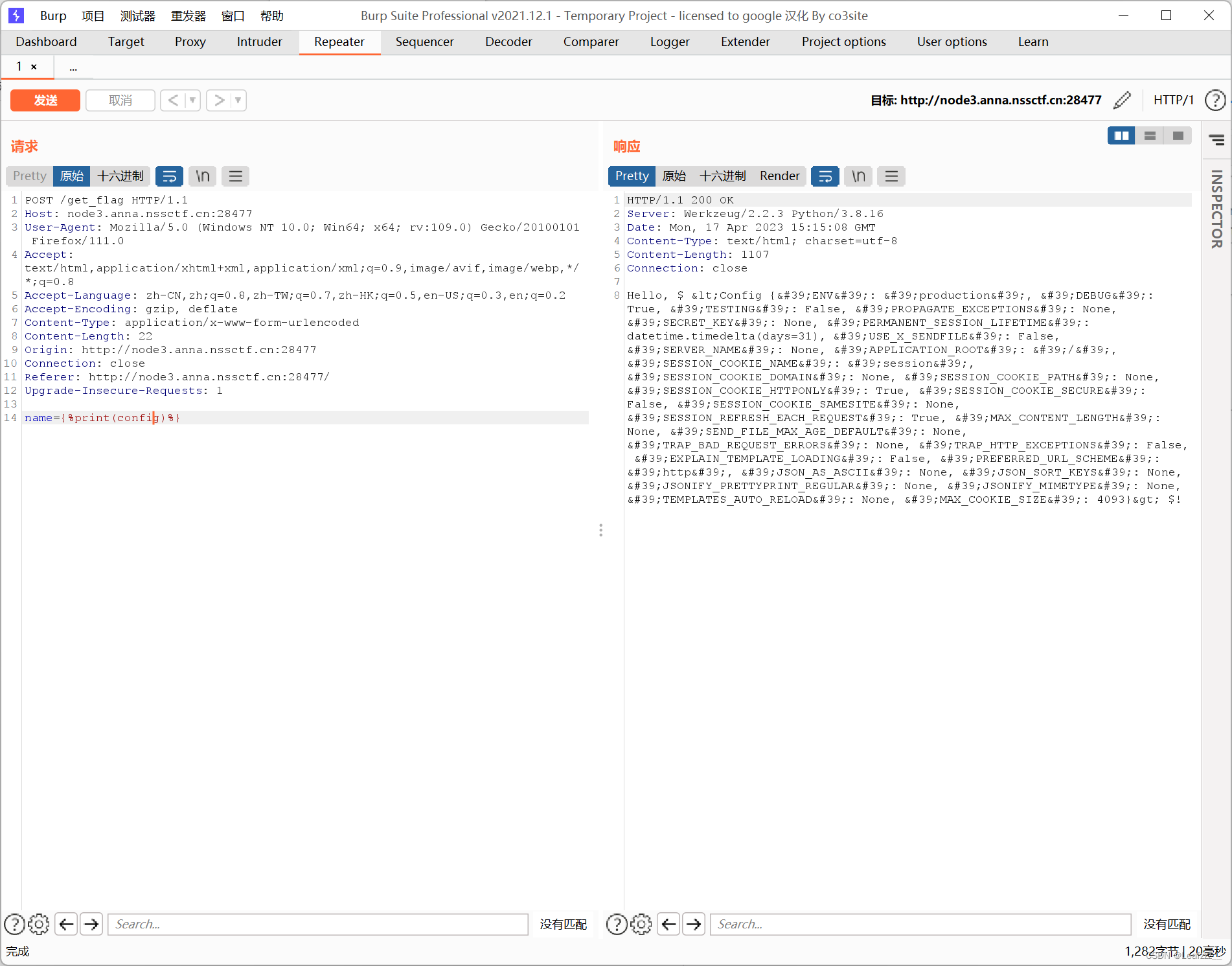1232x966 pixels.
Task: Open the 项目 project menu
Action: point(93,16)
